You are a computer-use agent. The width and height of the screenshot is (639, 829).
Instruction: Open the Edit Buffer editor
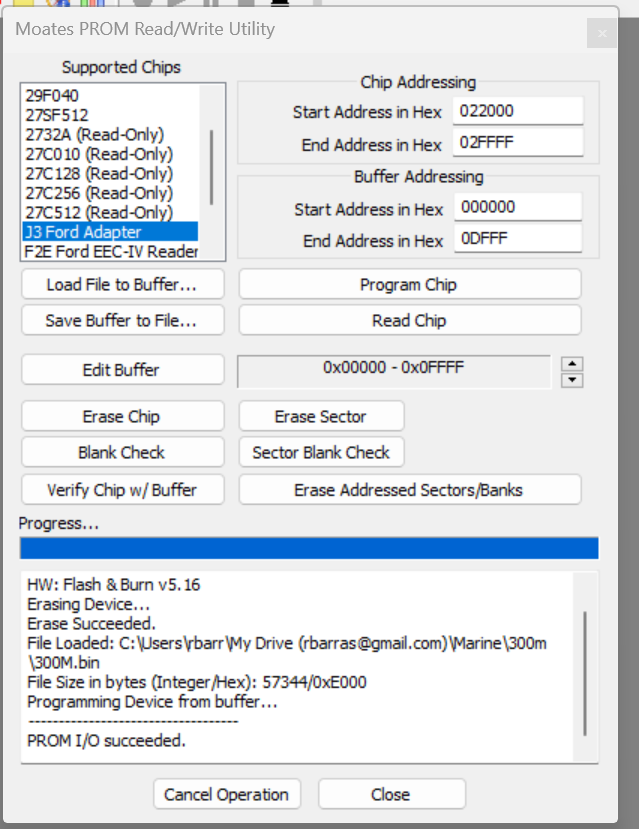122,370
